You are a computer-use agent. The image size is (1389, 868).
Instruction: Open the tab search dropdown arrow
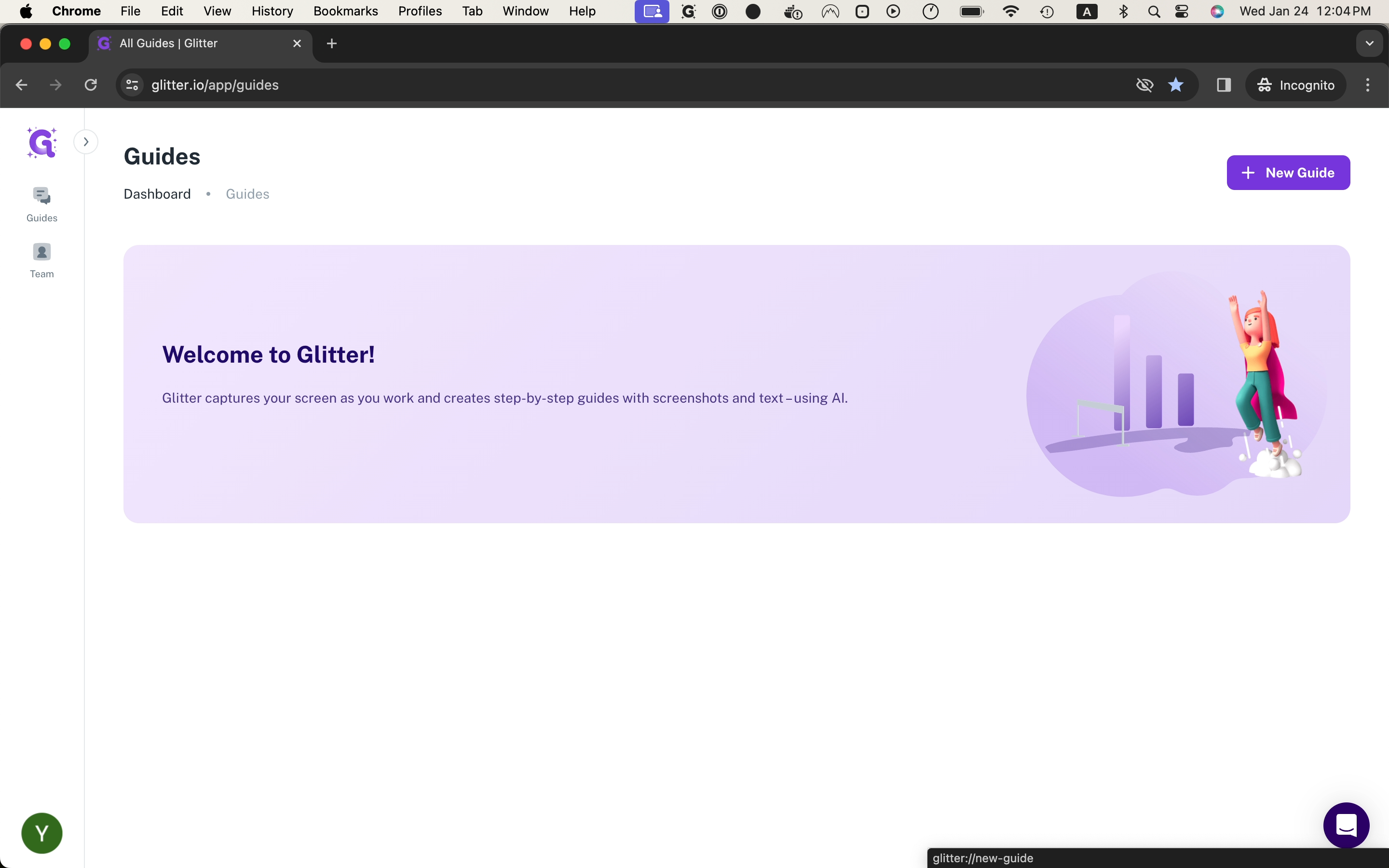(x=1369, y=43)
